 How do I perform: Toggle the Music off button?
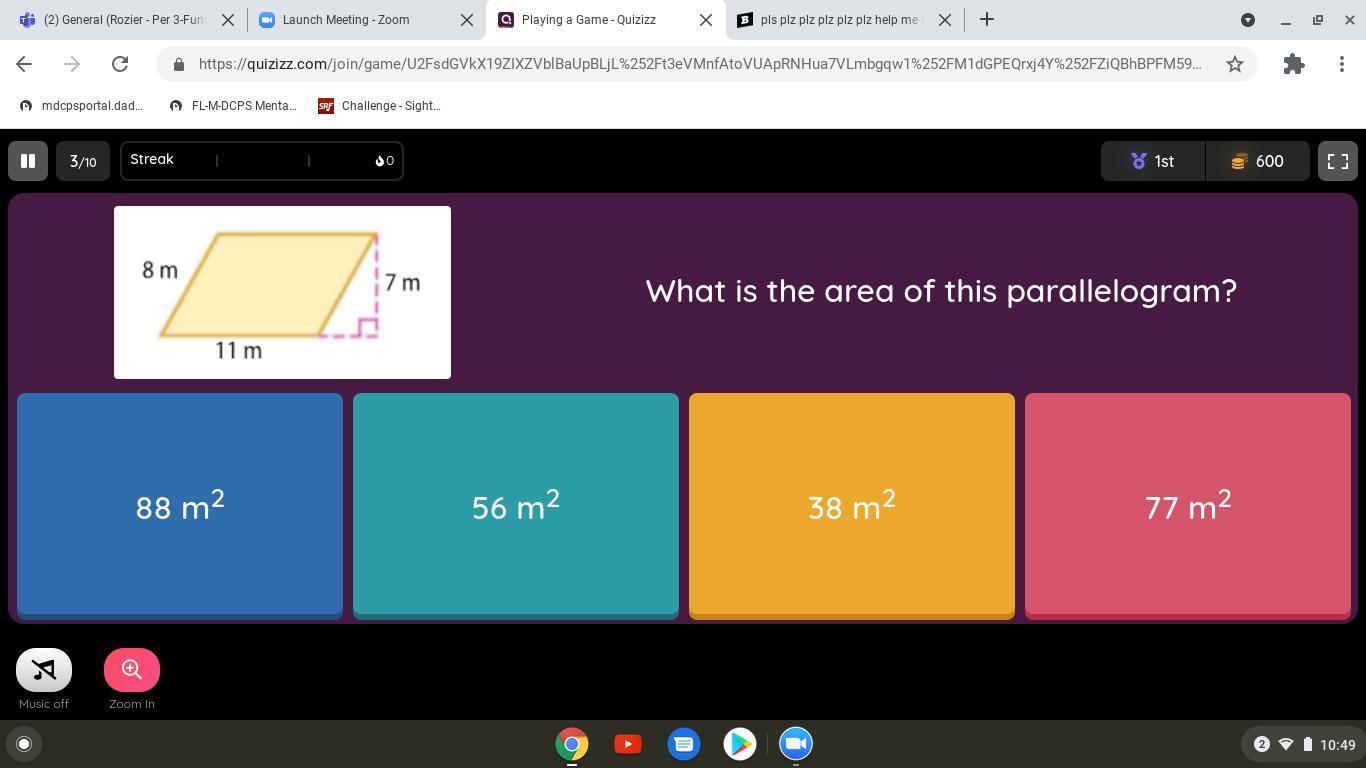point(44,670)
